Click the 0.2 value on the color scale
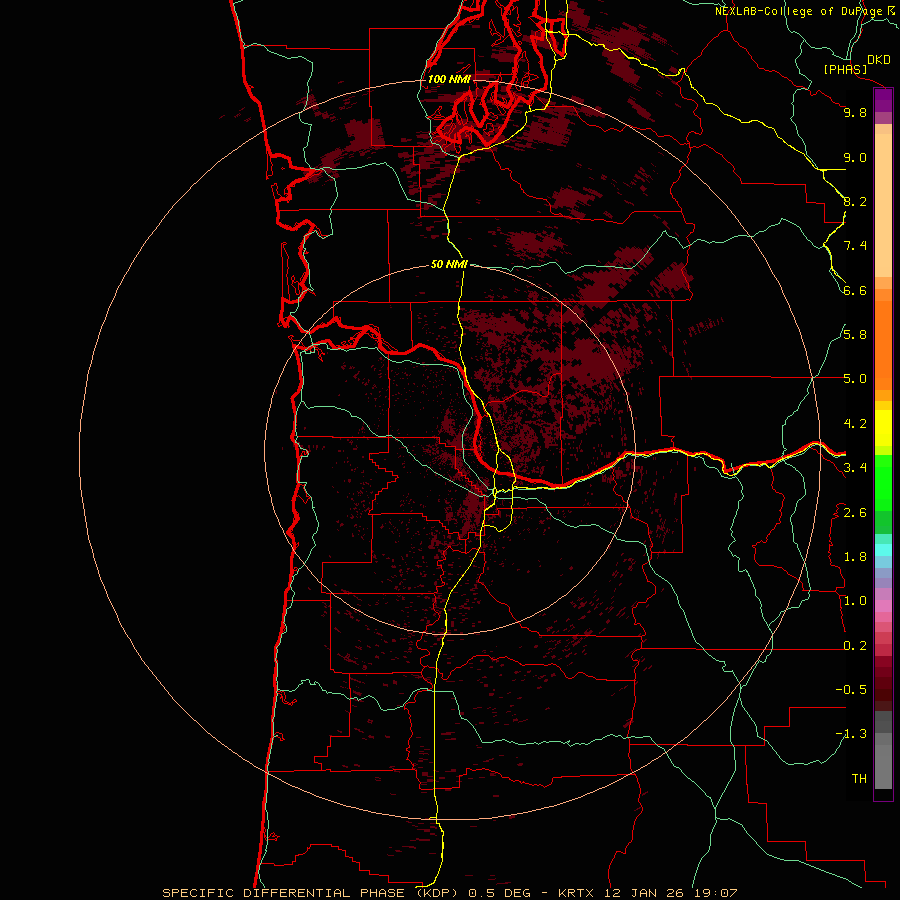Viewport: 900px width, 900px height. pyautogui.click(x=855, y=646)
